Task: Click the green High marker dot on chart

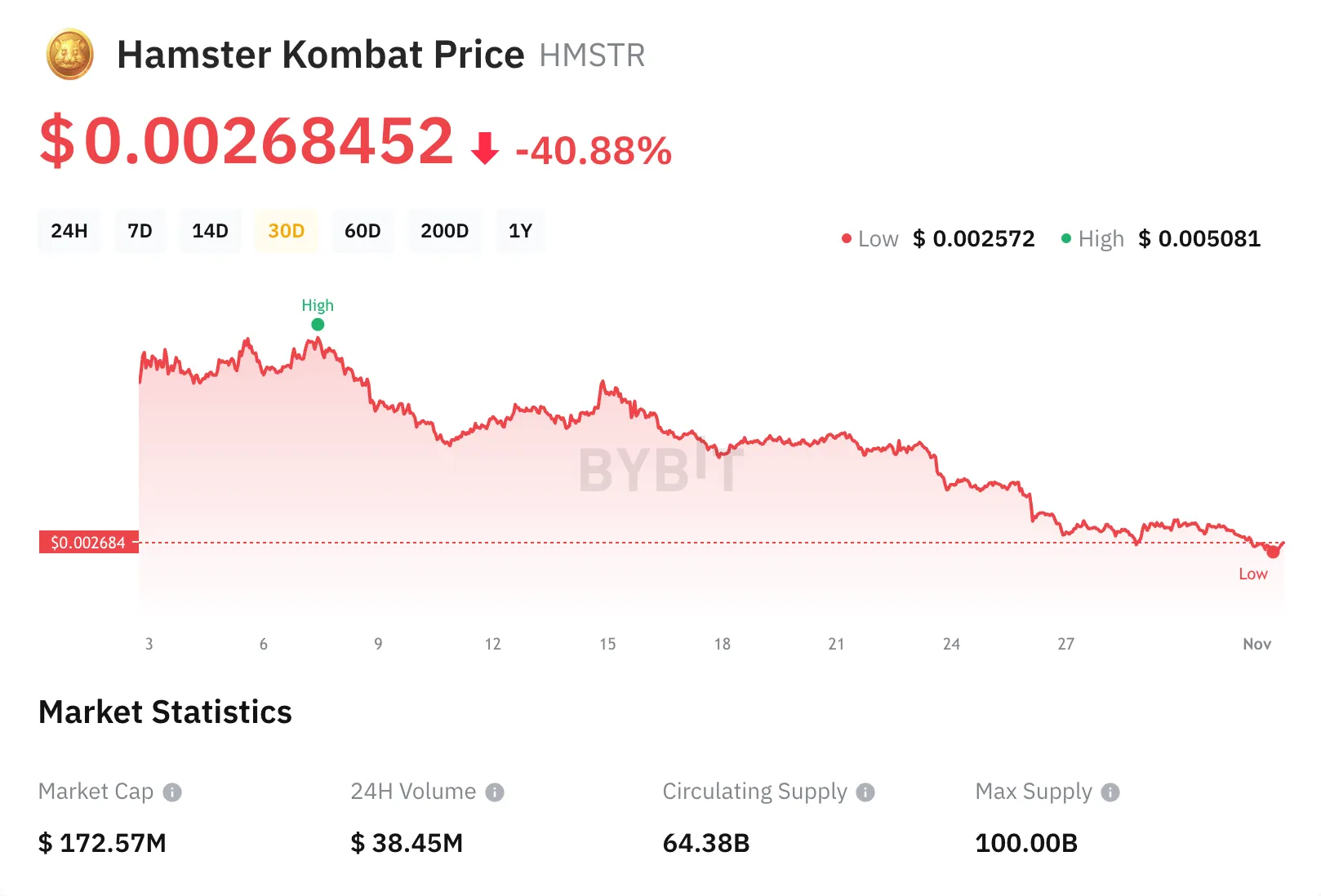Action: click(318, 325)
